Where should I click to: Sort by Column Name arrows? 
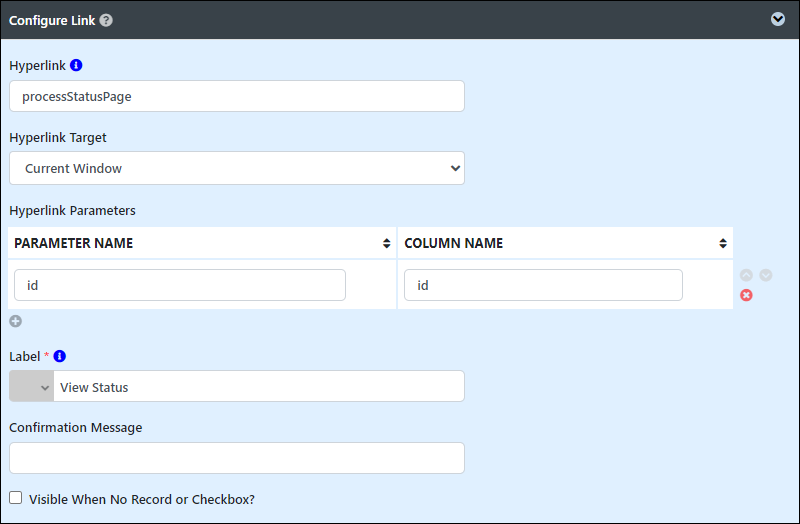pos(722,243)
